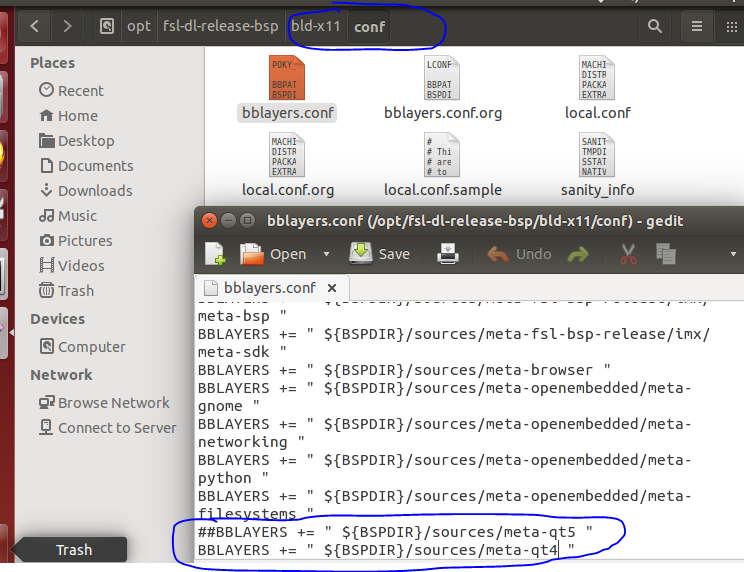This screenshot has height=572, width=744.
Task: Open Trash in Places sidebar
Action: [66, 290]
